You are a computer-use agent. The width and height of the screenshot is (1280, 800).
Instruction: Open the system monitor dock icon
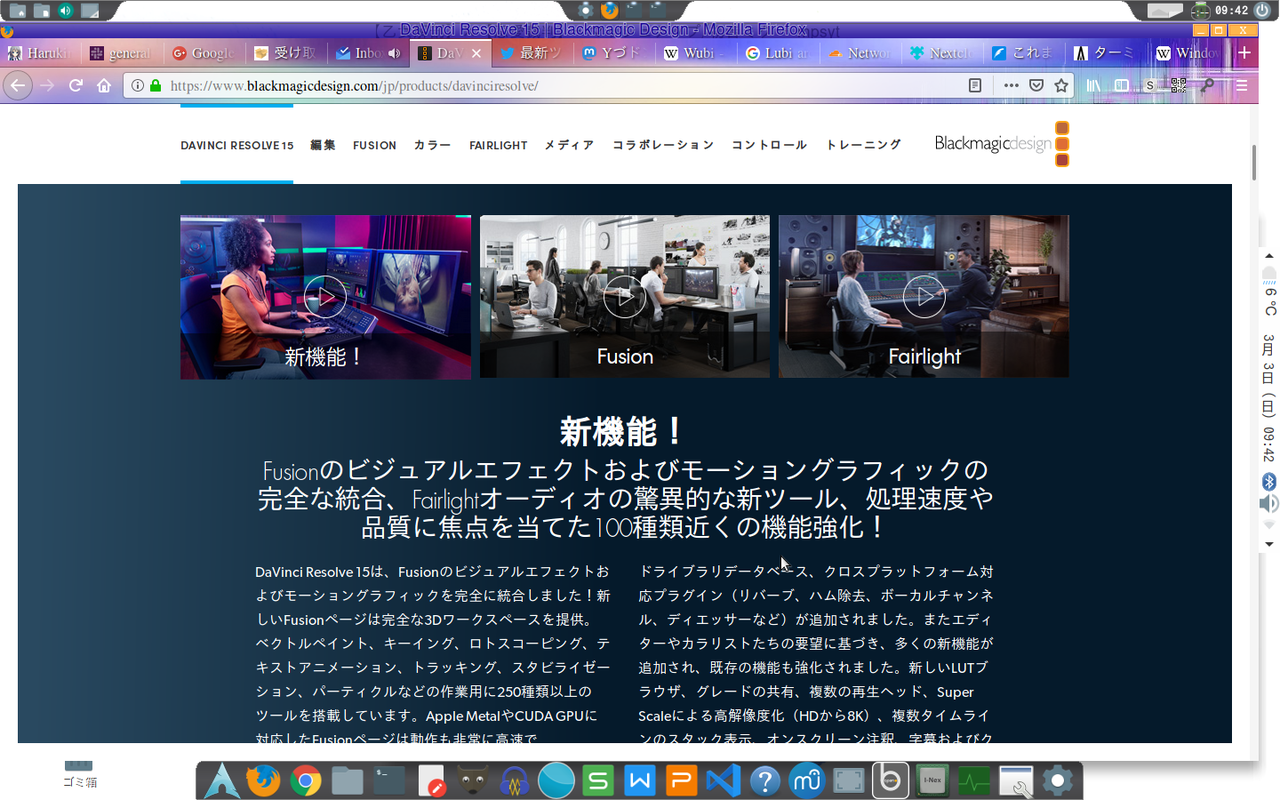point(974,780)
